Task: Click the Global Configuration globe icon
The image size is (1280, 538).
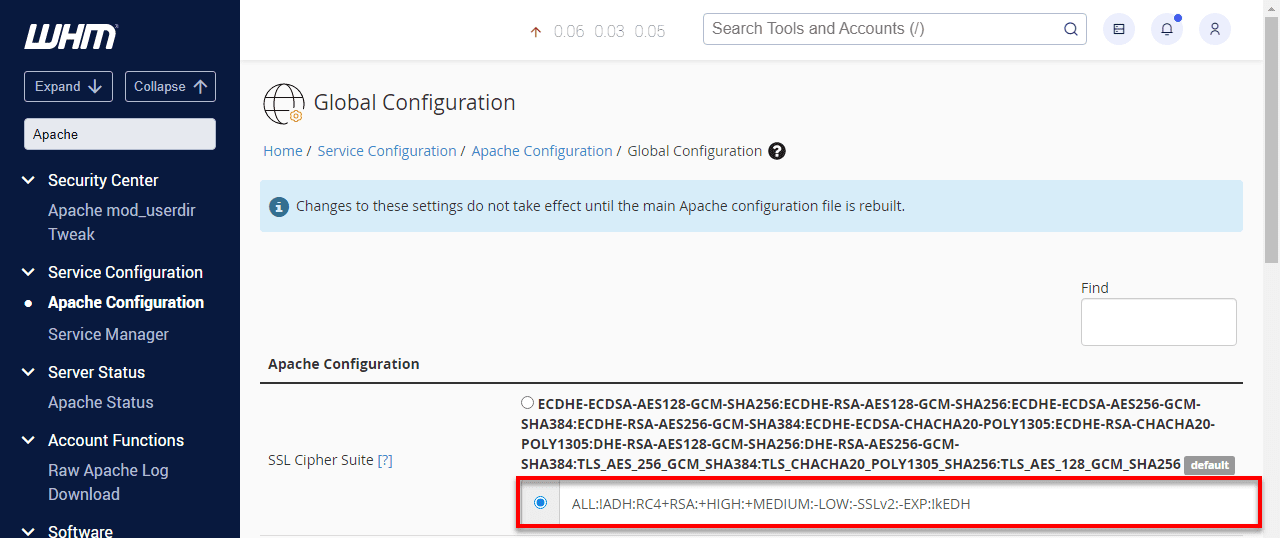Action: point(283,103)
